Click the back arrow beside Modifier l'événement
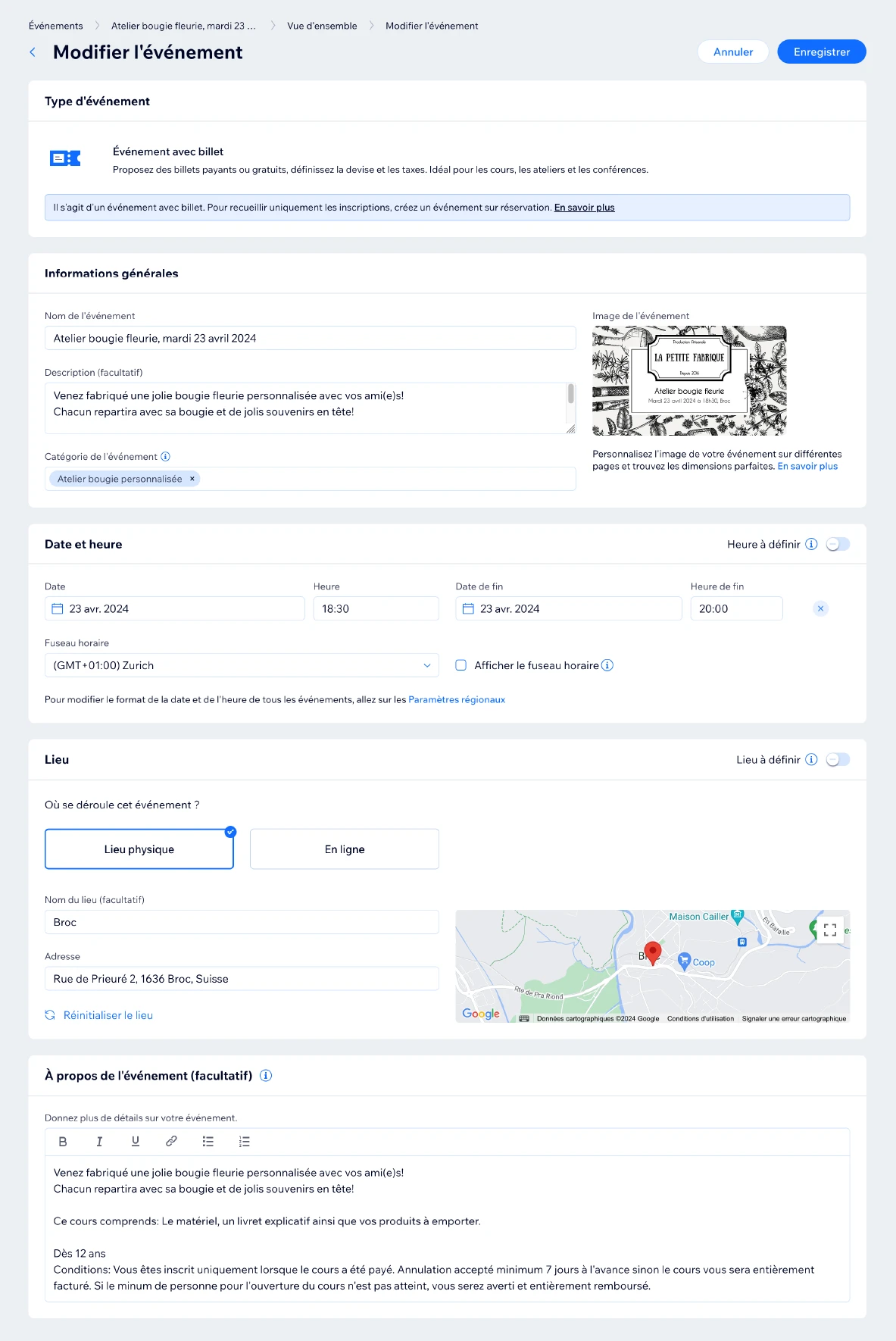The width and height of the screenshot is (896, 1341). tap(33, 52)
